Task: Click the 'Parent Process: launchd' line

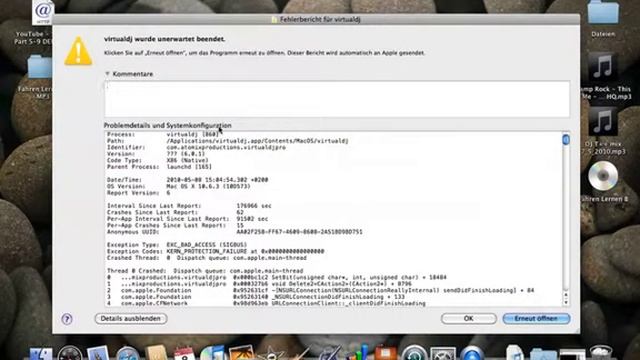Action: pyautogui.click(x=160, y=167)
